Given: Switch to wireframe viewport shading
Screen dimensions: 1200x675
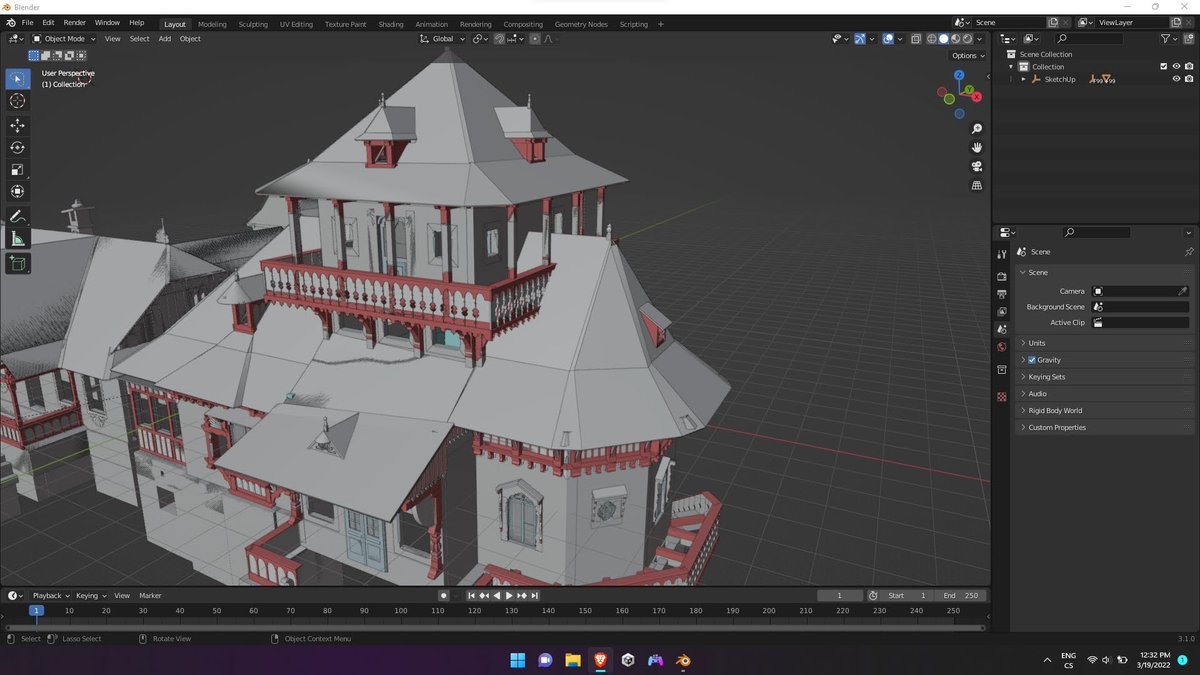Looking at the screenshot, I should (931, 39).
